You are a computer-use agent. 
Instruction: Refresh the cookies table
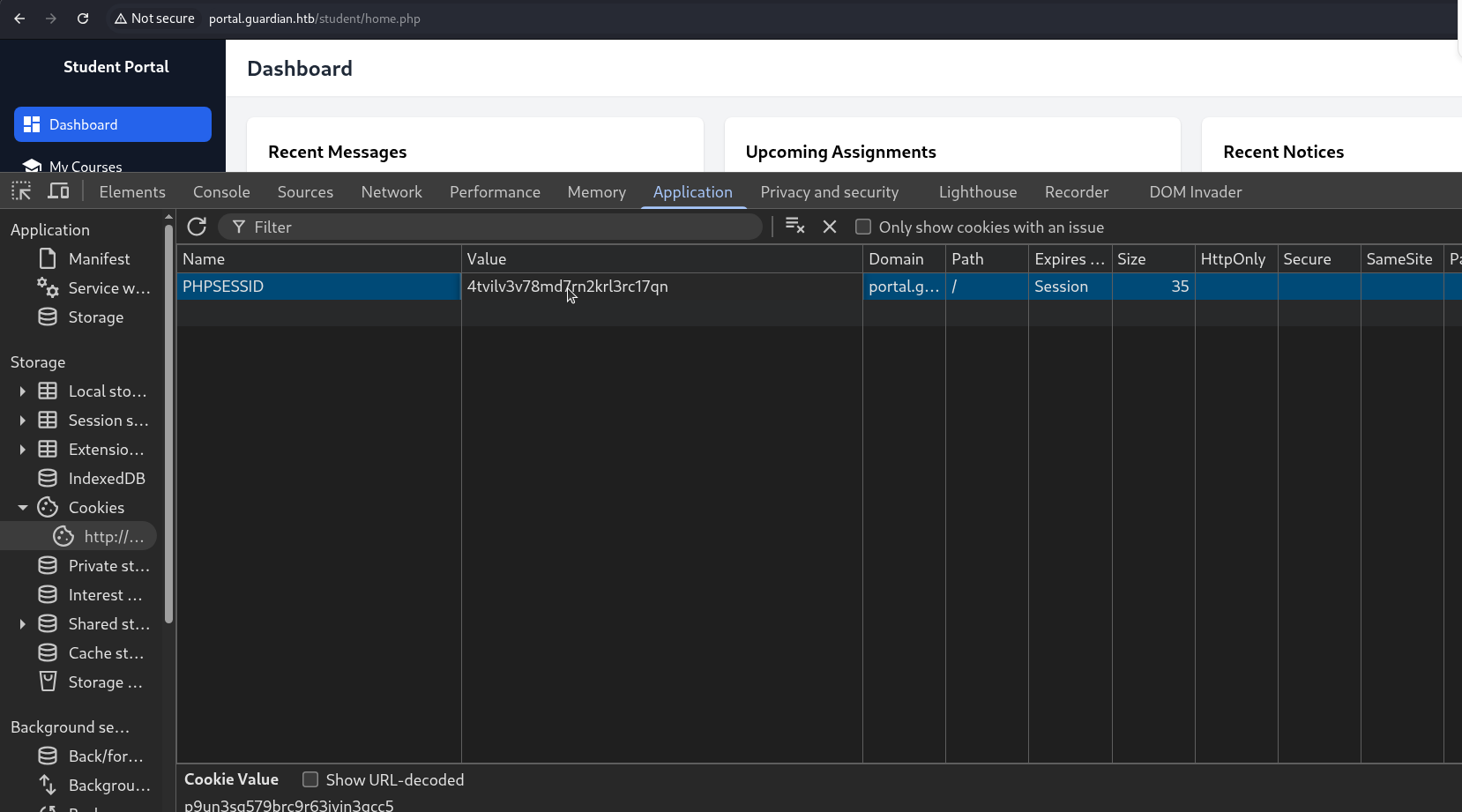[197, 227]
